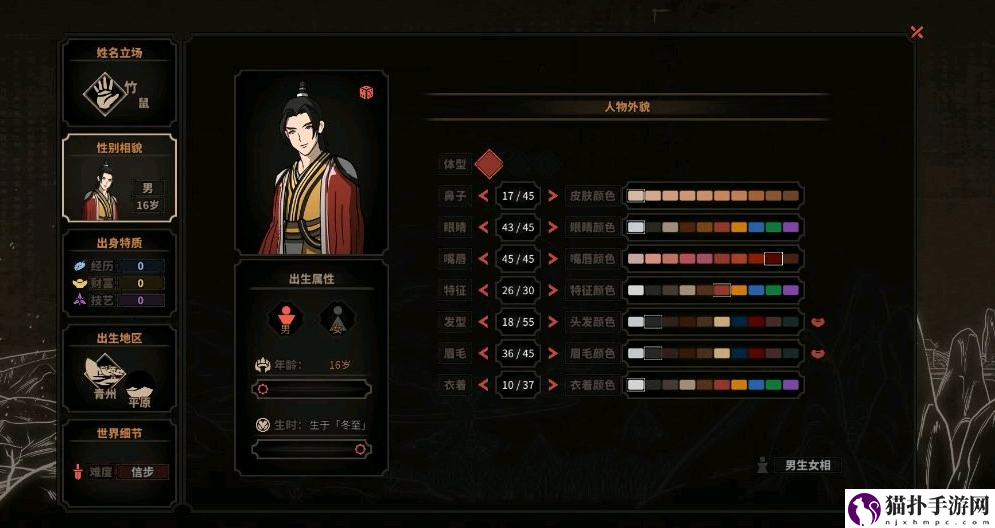Click the red dice randomize icon
The image size is (995, 528).
tap(366, 93)
